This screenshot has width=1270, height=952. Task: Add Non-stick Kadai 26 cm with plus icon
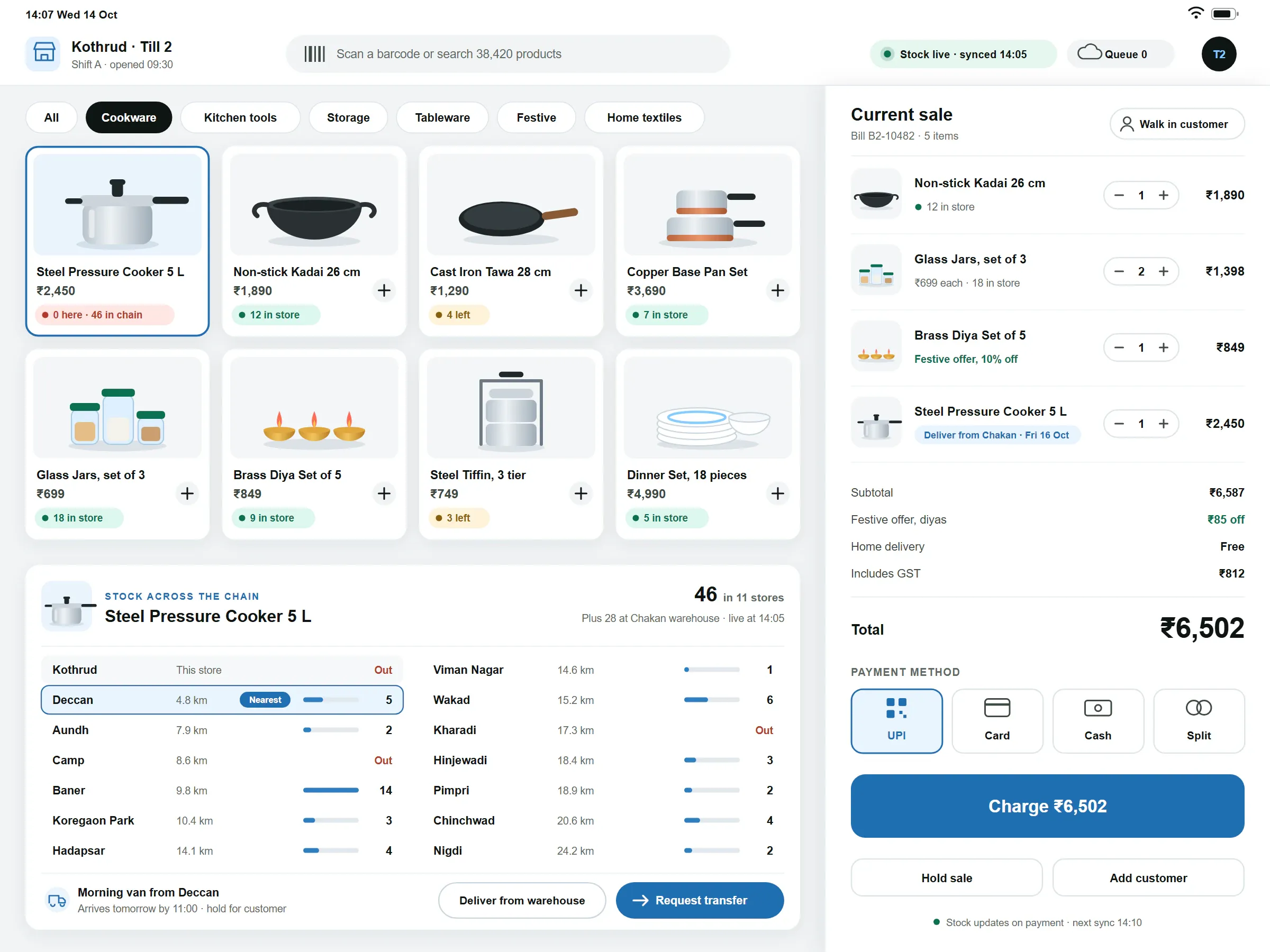pyautogui.click(x=384, y=290)
